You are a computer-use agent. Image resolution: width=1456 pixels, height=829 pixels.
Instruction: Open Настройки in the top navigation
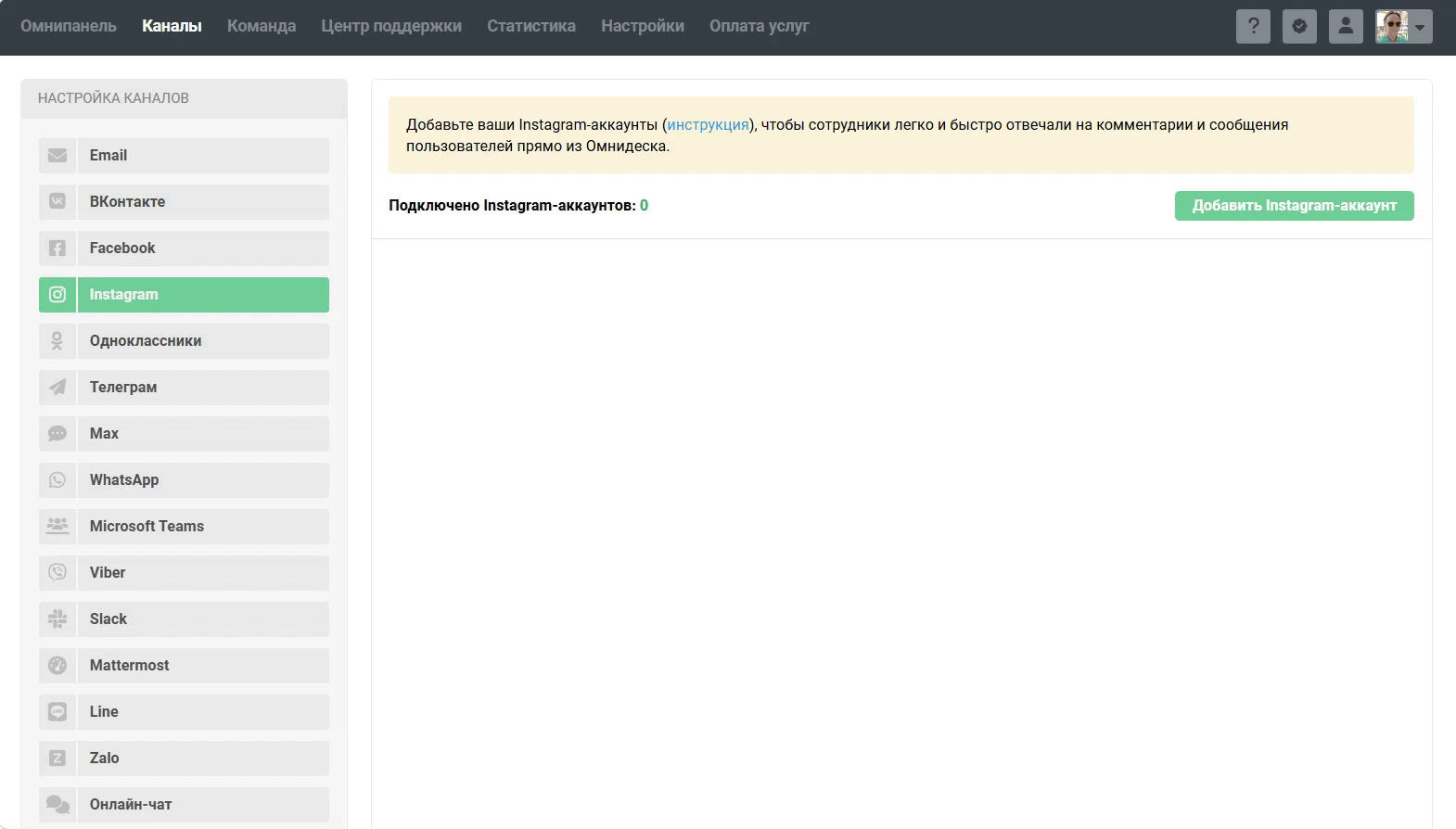(643, 26)
